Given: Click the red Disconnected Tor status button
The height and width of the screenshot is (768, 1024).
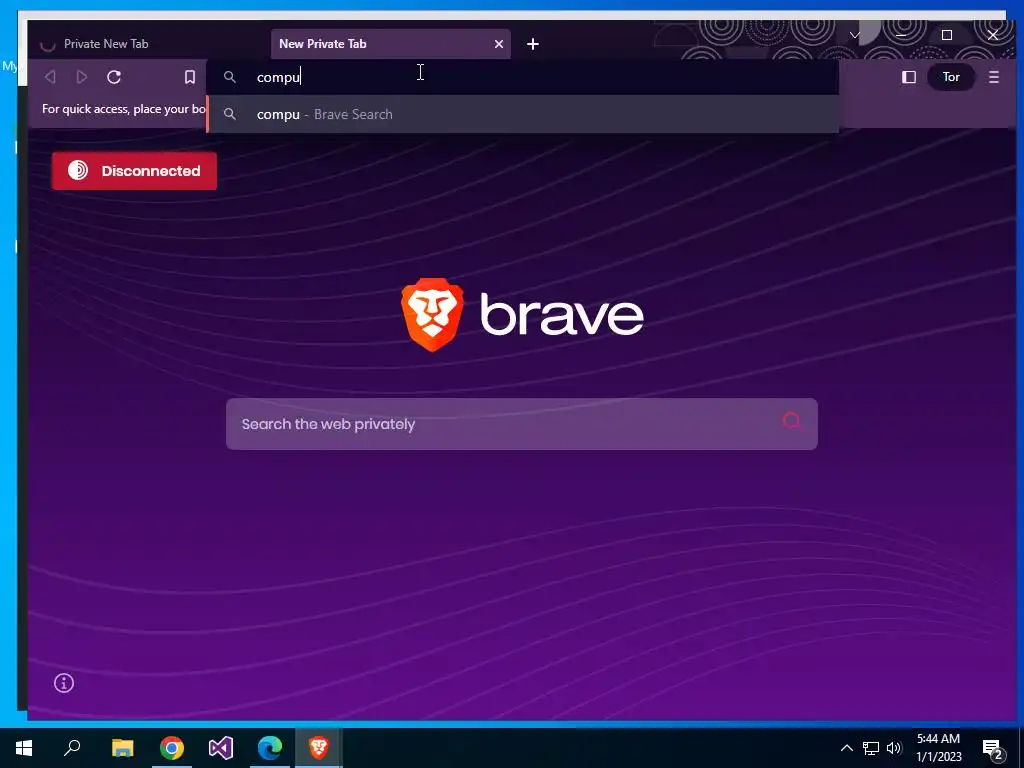Looking at the screenshot, I should click(135, 171).
